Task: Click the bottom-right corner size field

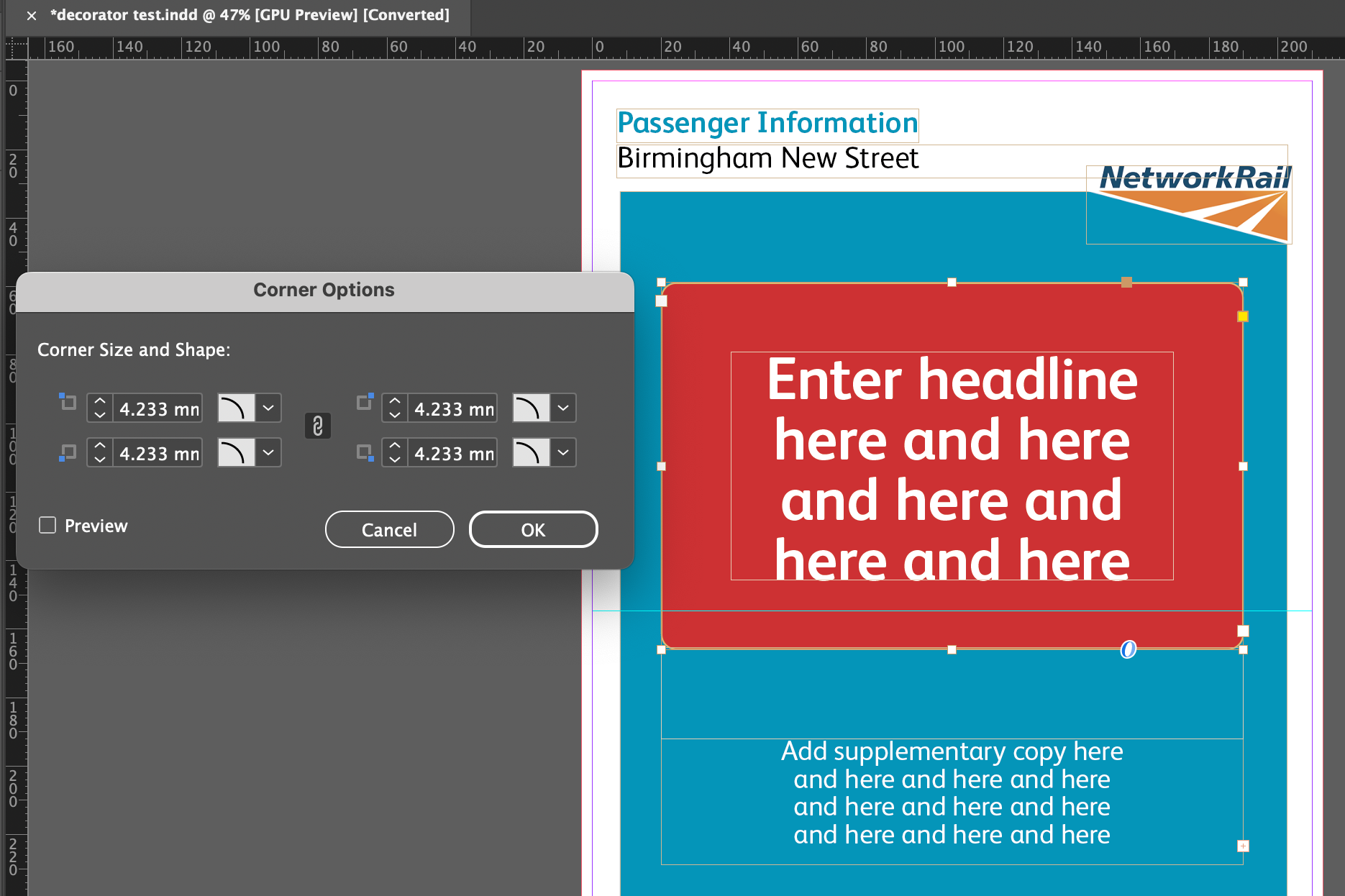Action: point(452,453)
